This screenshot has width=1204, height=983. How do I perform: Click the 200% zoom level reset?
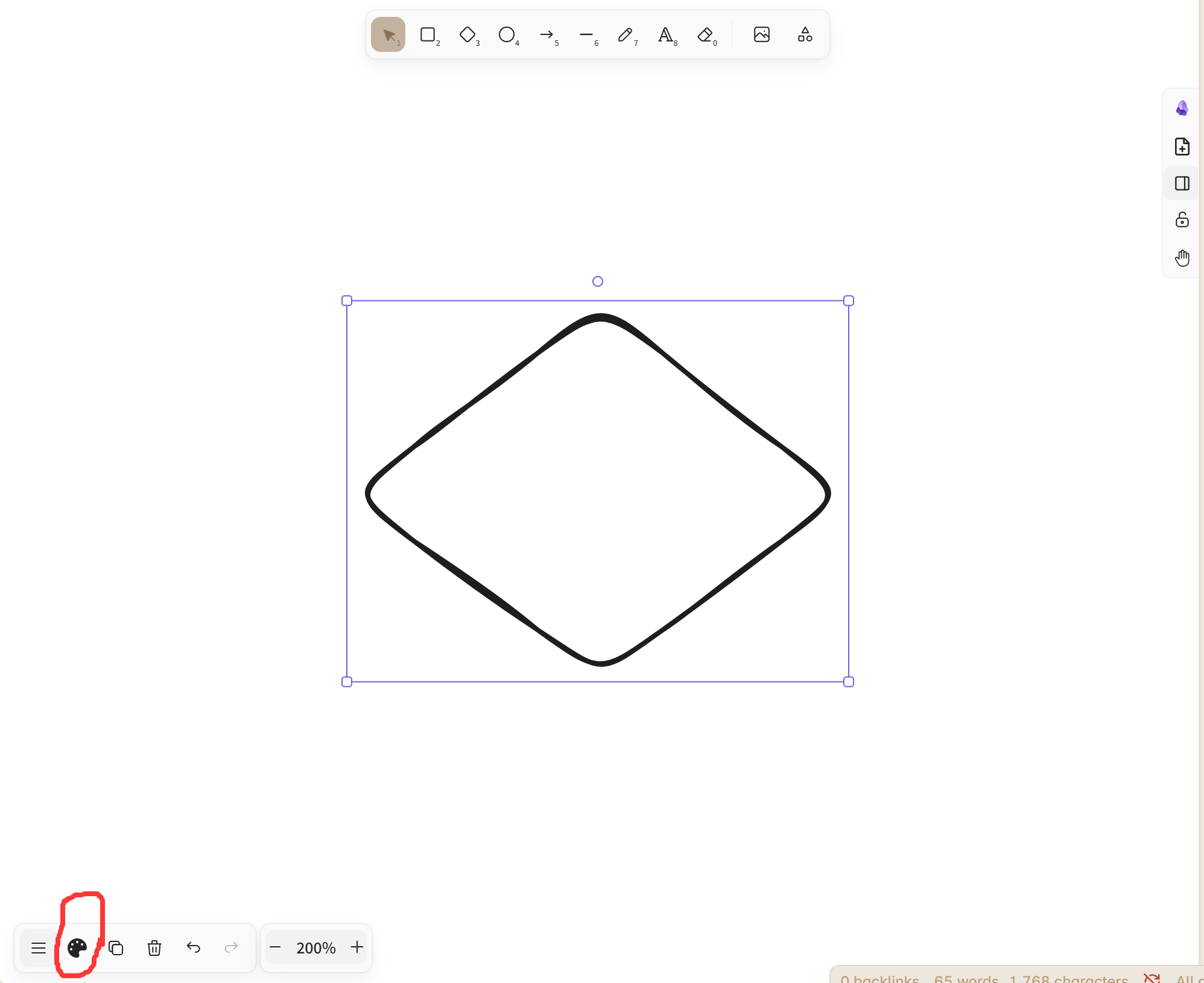(315, 948)
